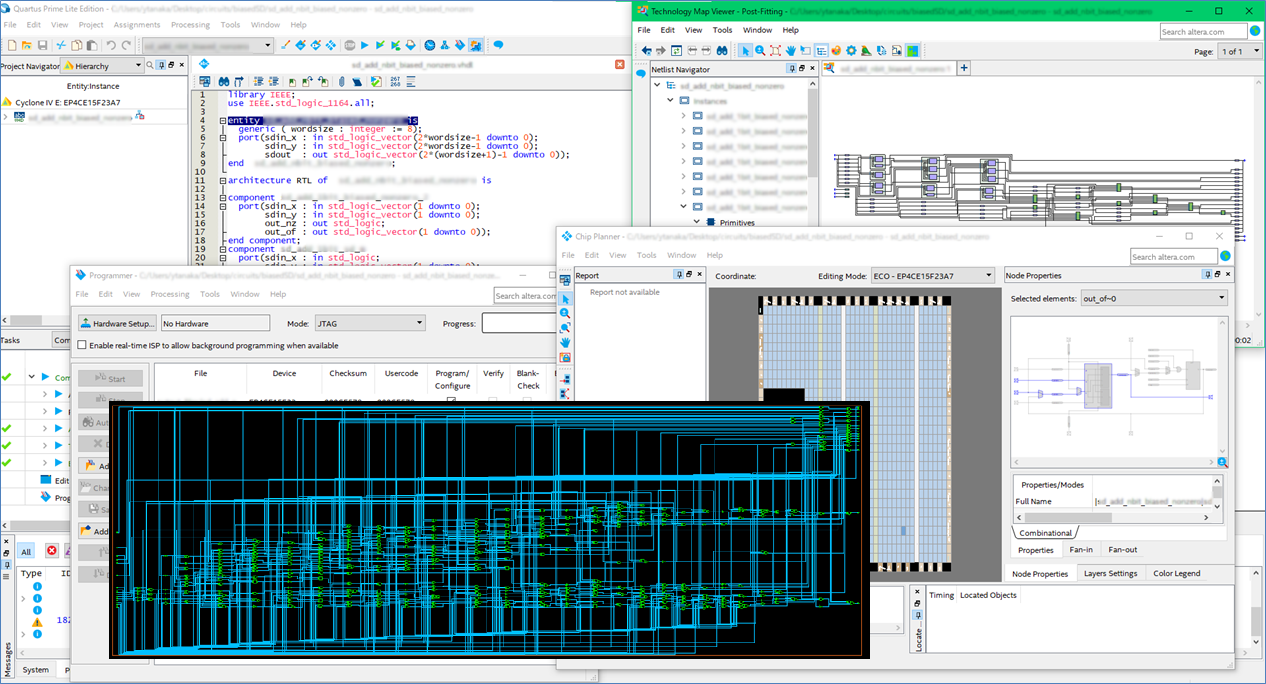Screen dimensions: 1266x684
Task: Click the red error filter icon in Messages
Action: pos(52,551)
